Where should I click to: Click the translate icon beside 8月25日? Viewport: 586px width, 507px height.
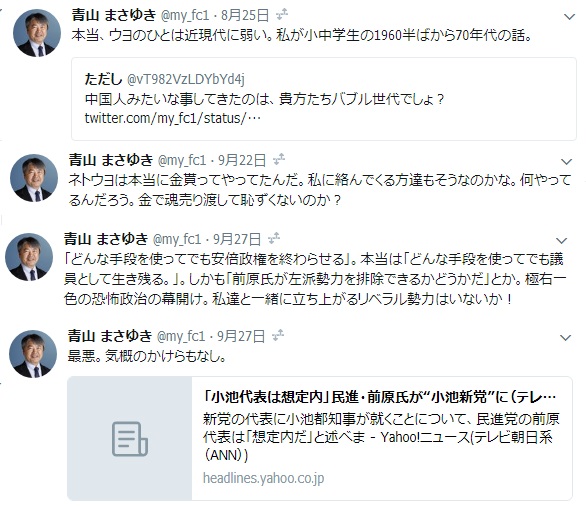[x=282, y=15]
